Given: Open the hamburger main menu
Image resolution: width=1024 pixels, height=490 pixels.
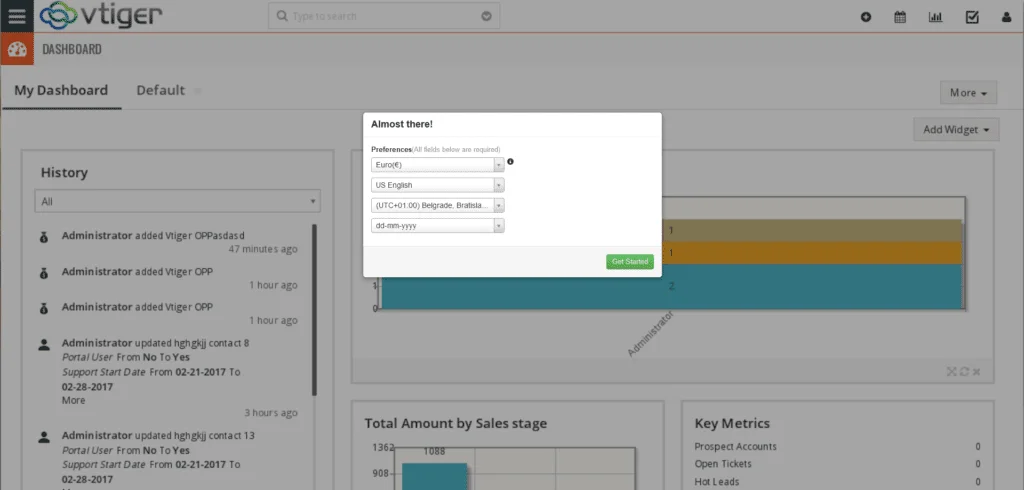Looking at the screenshot, I should [x=16, y=16].
